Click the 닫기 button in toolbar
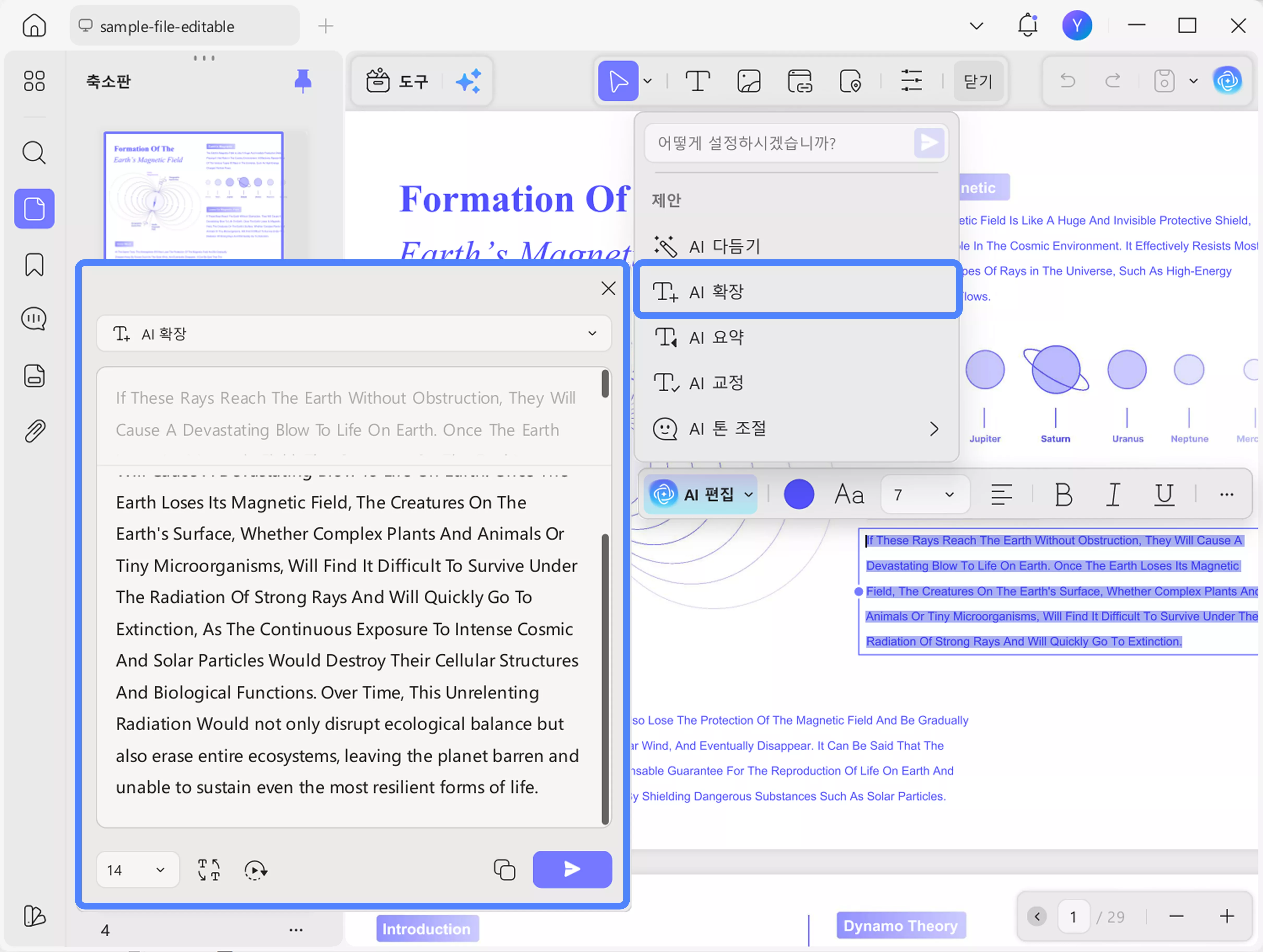This screenshot has height=952, width=1263. tap(978, 81)
